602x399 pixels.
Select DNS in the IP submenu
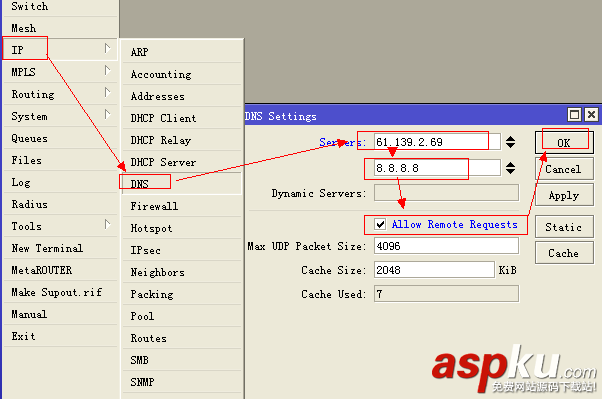point(182,184)
